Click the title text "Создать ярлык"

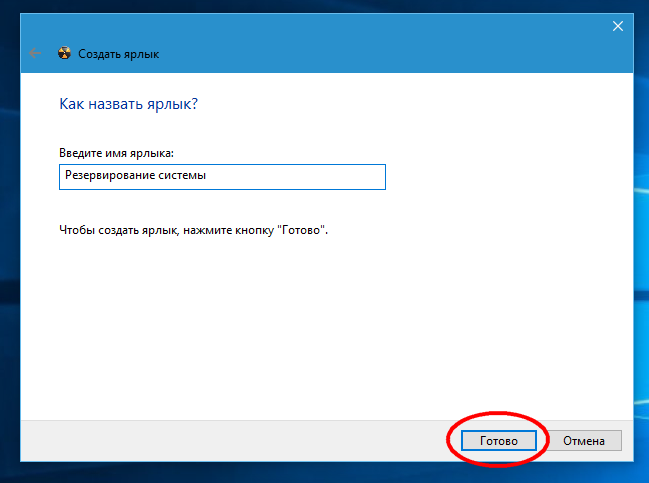[x=118, y=54]
